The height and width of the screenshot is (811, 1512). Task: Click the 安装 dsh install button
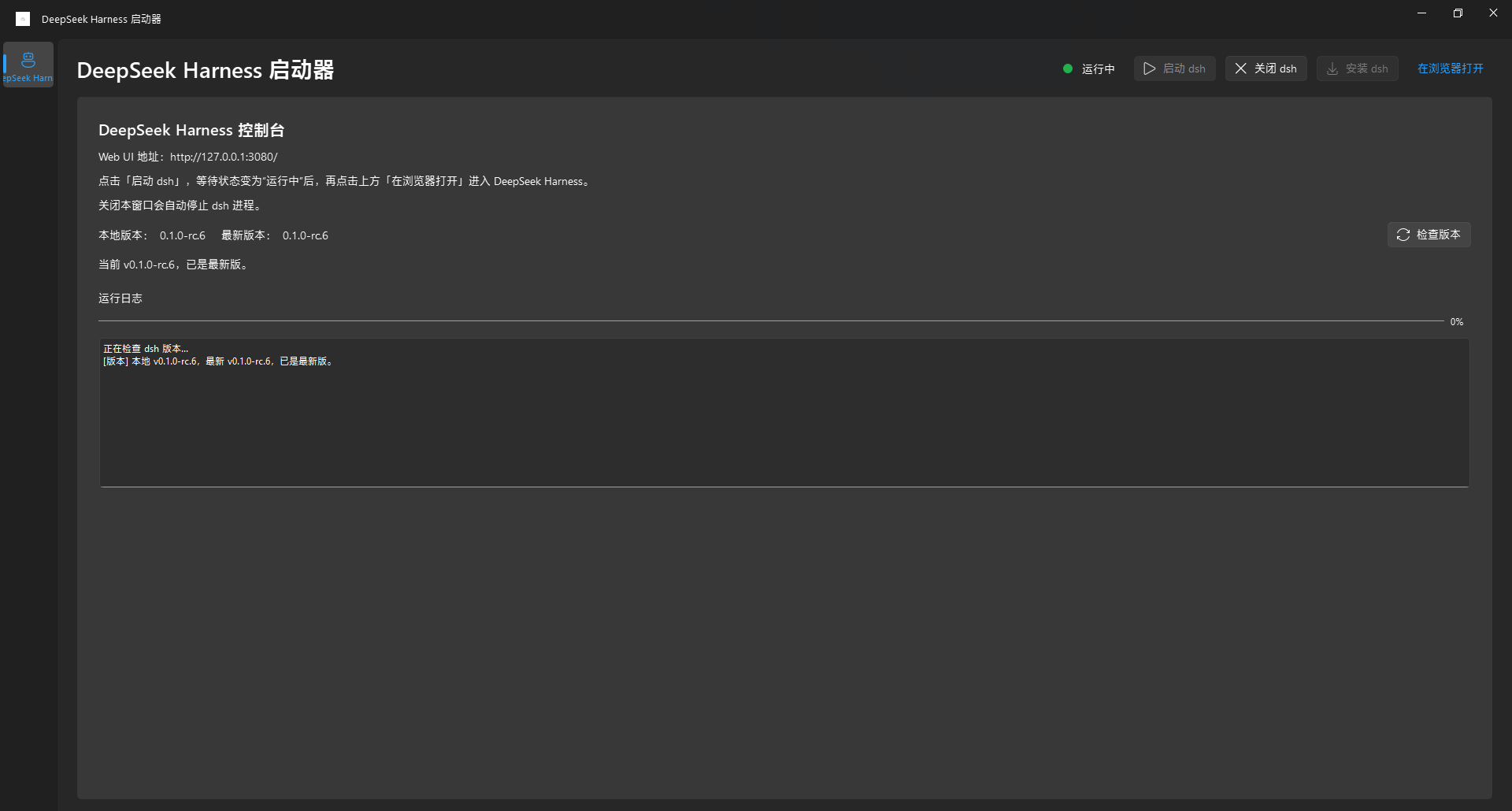[x=1358, y=69]
